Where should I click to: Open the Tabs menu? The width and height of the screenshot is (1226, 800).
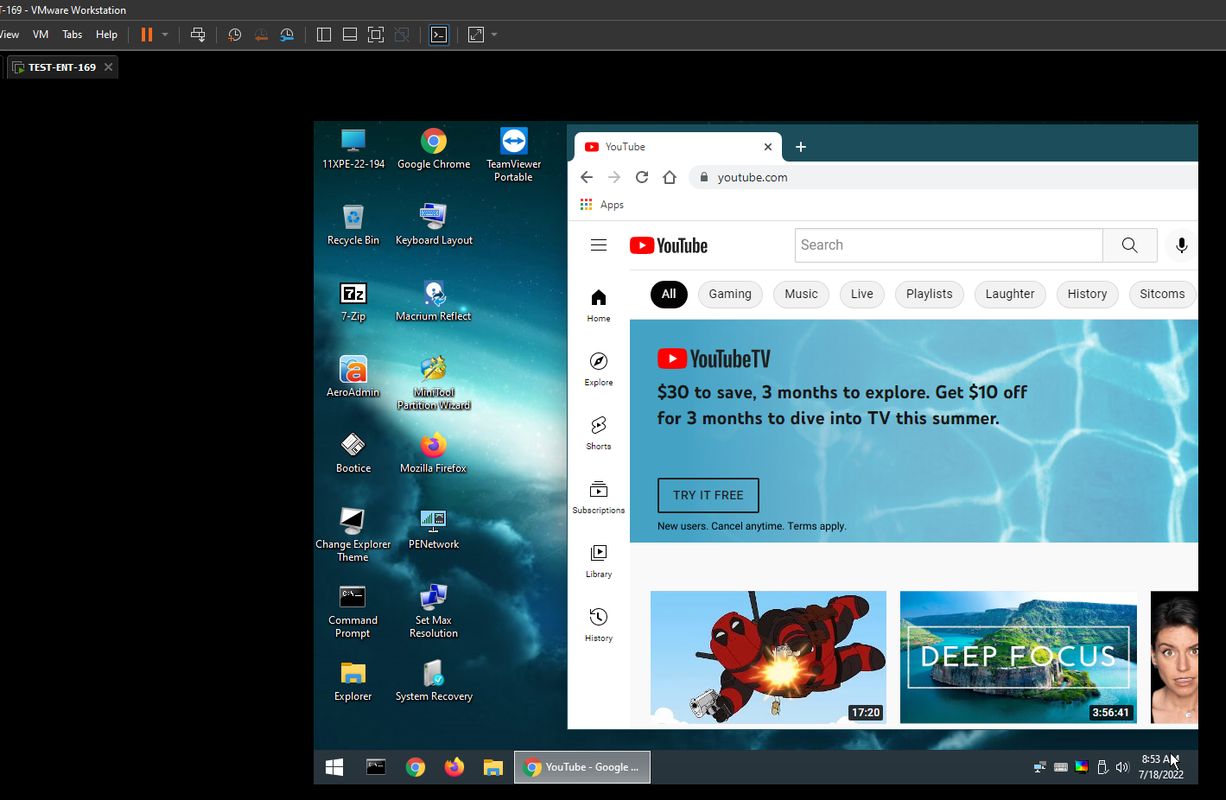(72, 34)
